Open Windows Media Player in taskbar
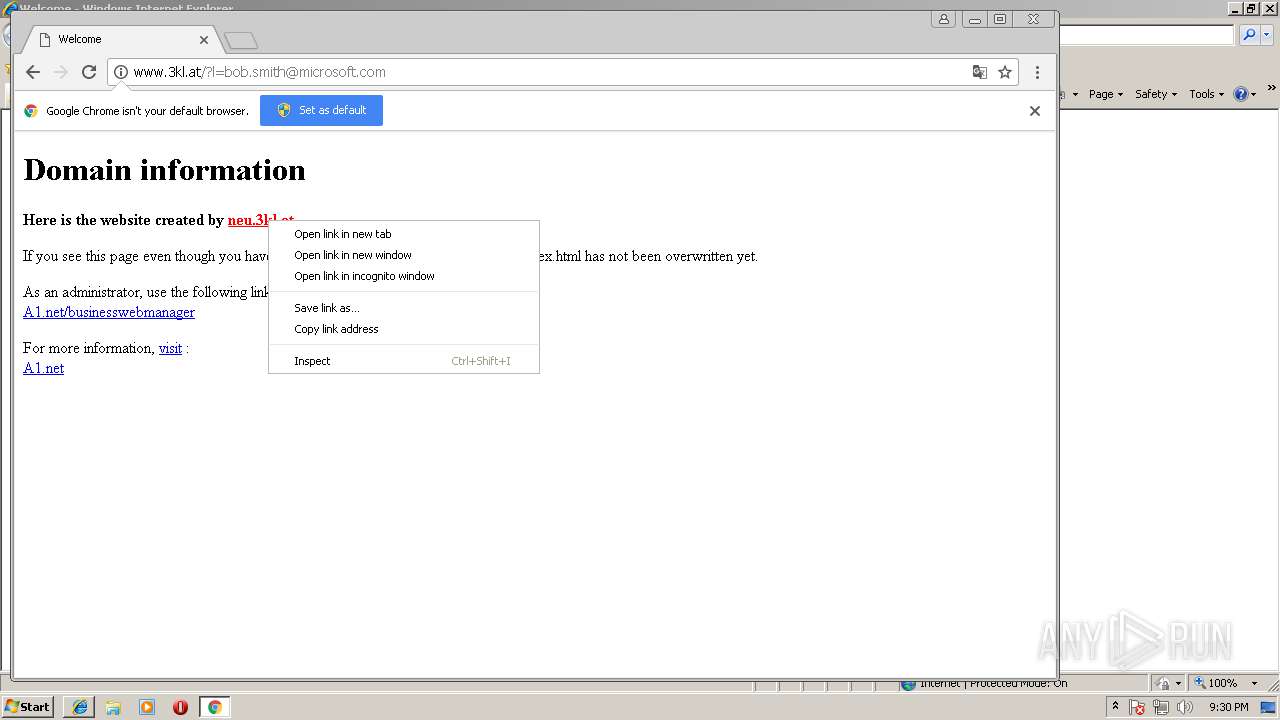 [147, 707]
